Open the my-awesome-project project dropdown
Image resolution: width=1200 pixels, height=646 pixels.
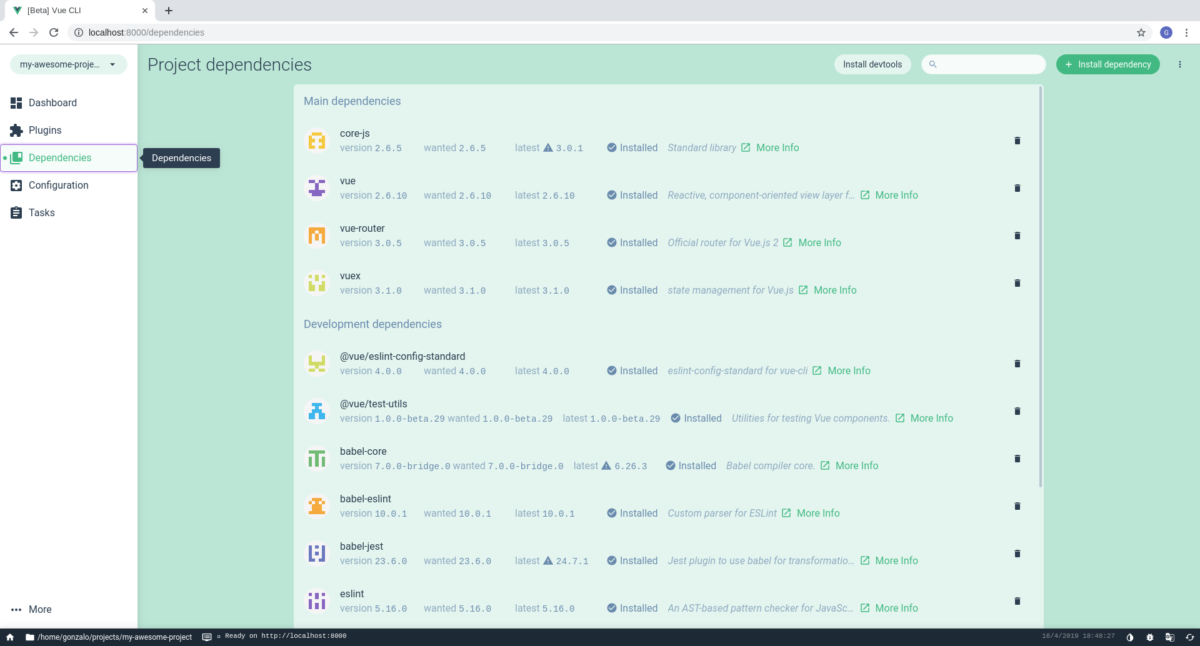[68, 64]
